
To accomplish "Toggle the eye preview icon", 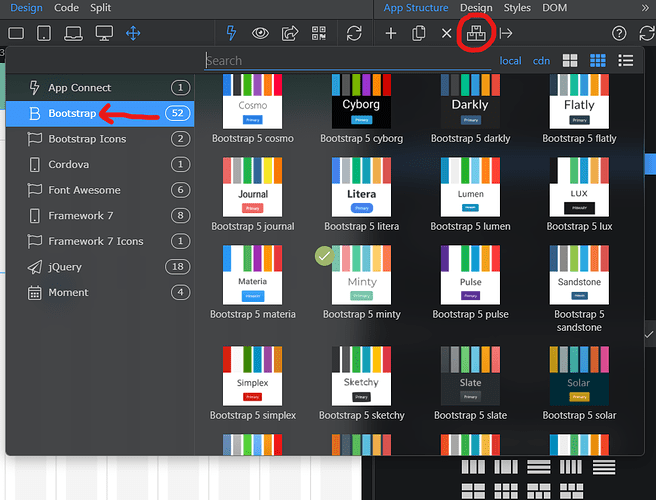I will pos(260,33).
